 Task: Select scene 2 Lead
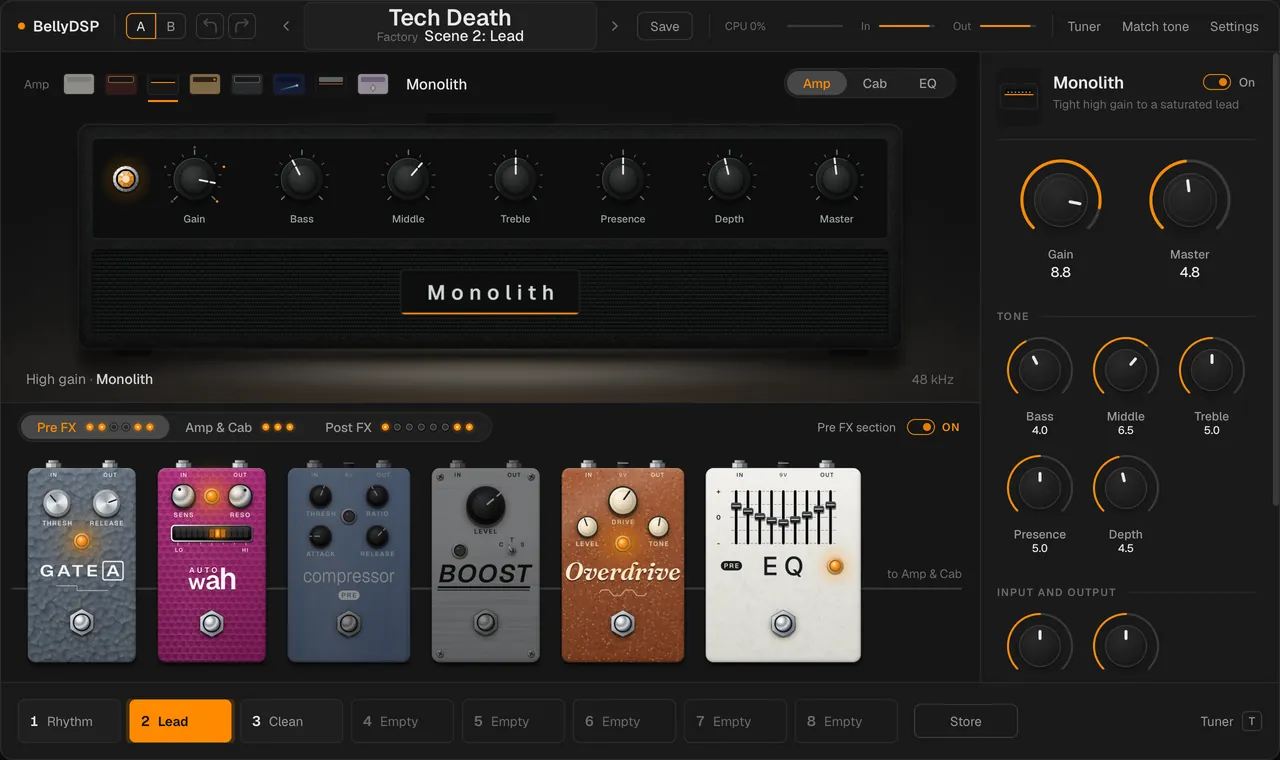[180, 721]
